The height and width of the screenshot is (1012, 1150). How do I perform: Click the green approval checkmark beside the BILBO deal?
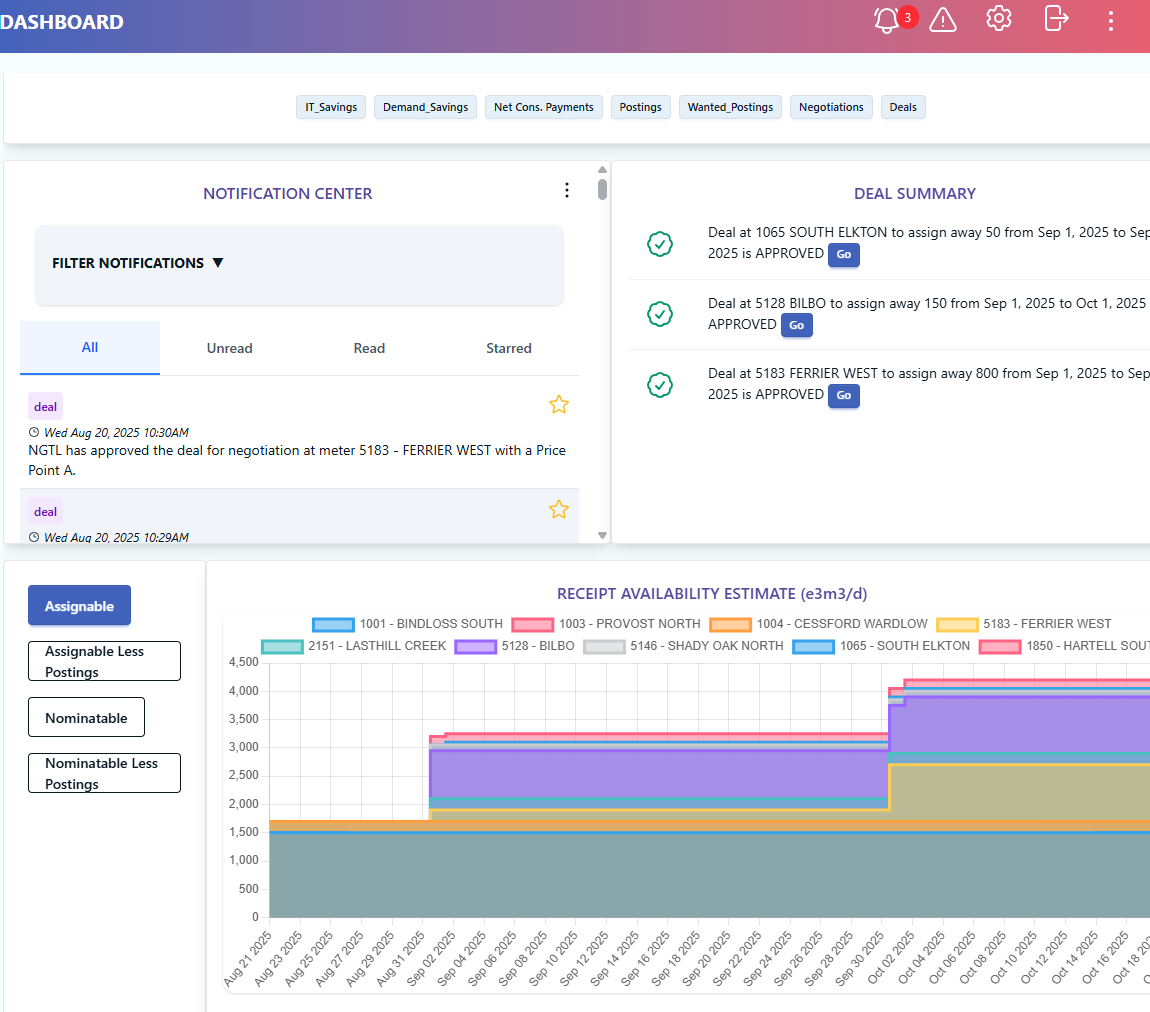660,314
